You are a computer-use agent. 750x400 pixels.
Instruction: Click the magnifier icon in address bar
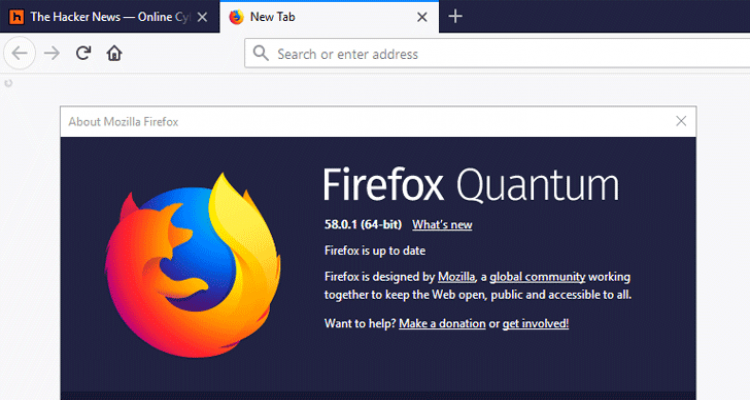coord(261,53)
